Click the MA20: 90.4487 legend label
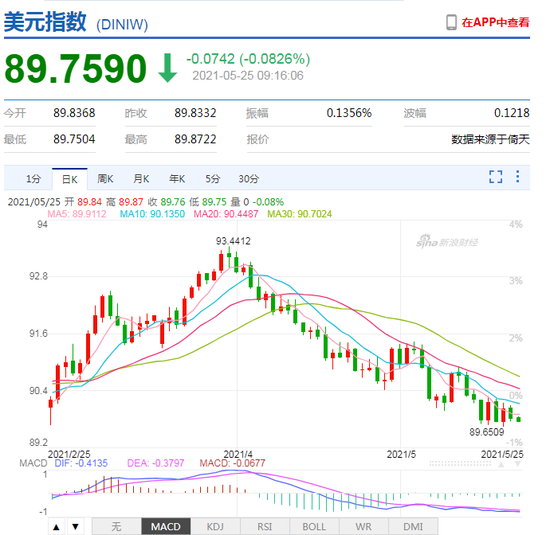 [x=226, y=214]
